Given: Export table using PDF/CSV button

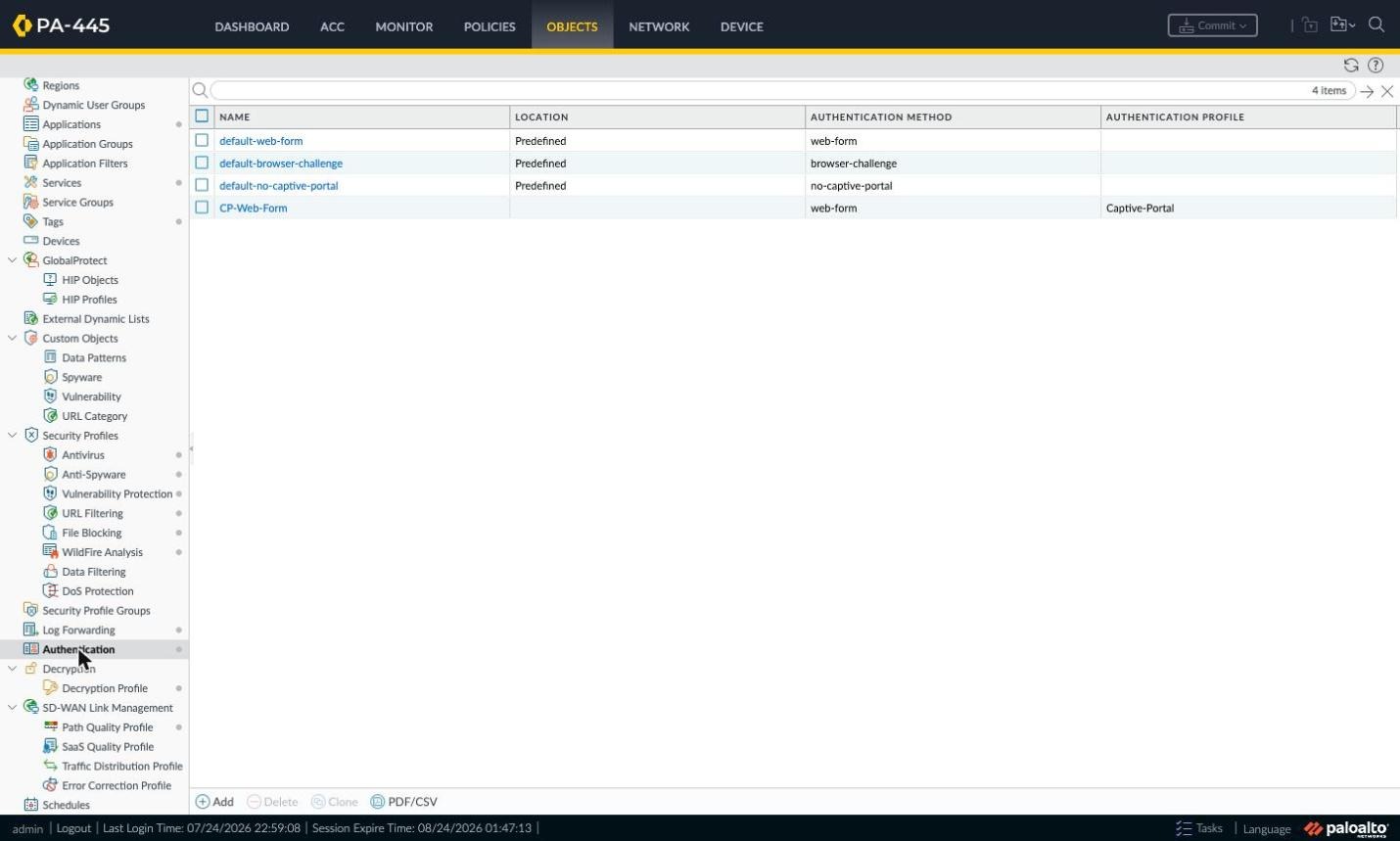Looking at the screenshot, I should 403,802.
